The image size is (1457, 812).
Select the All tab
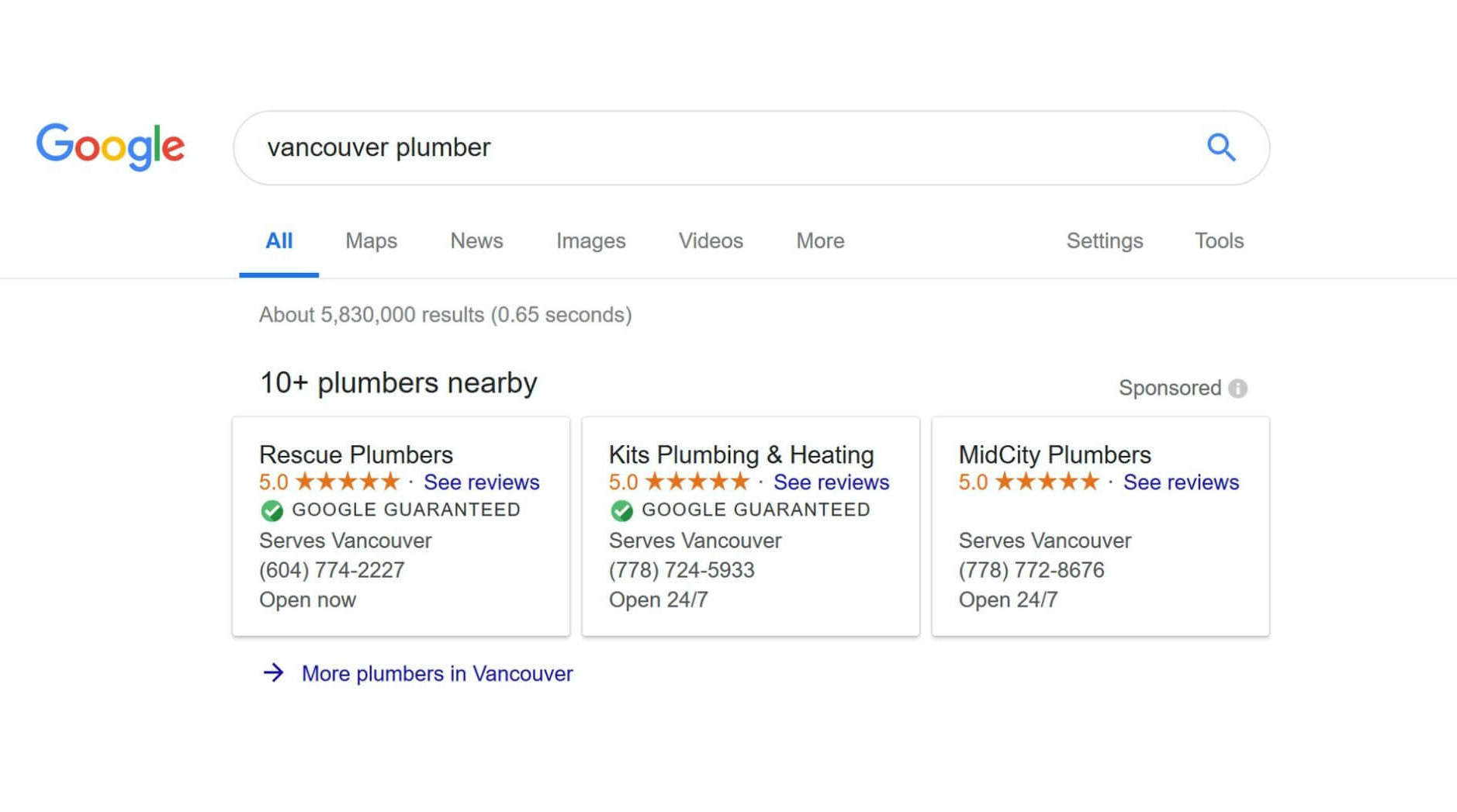click(x=279, y=241)
